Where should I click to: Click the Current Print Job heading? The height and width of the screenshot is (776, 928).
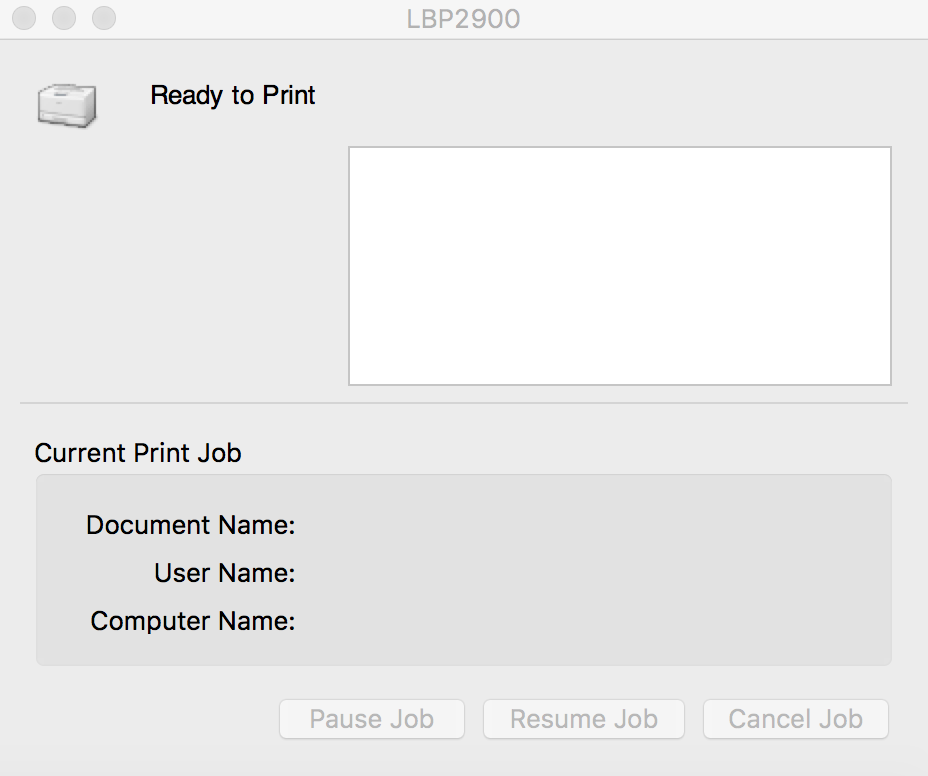point(138,453)
